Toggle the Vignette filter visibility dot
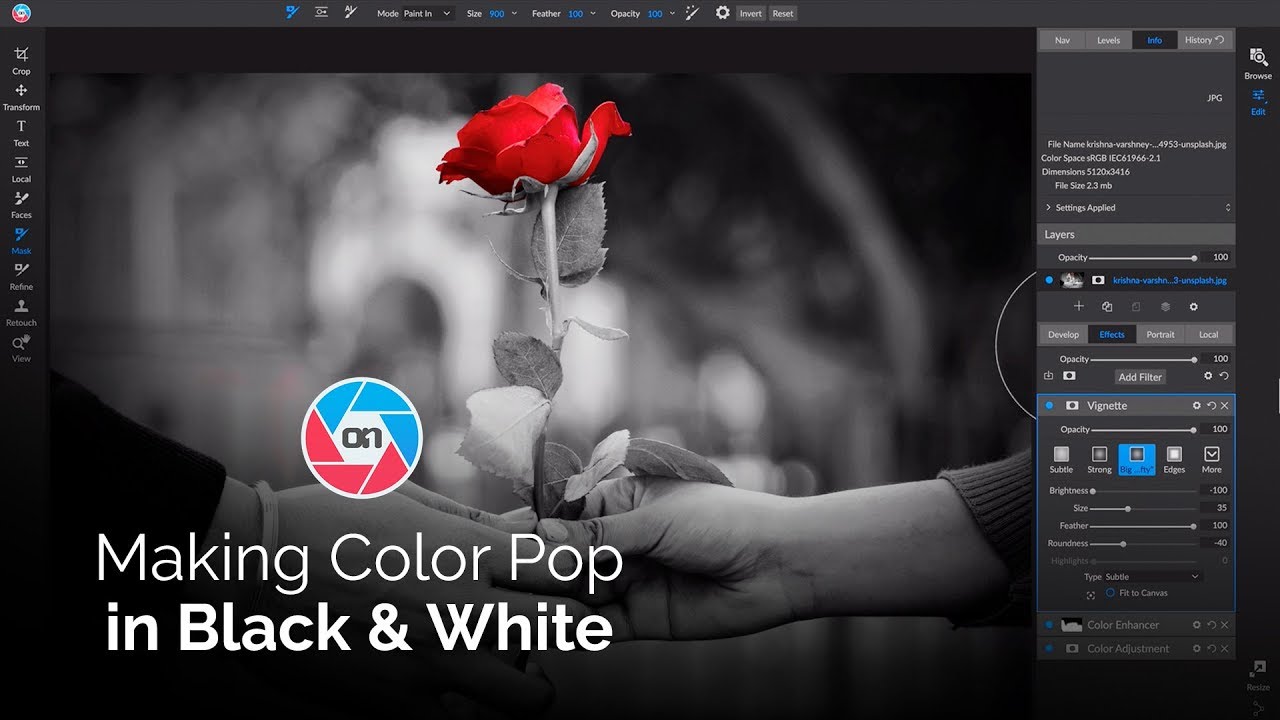The image size is (1280, 720). point(1049,405)
